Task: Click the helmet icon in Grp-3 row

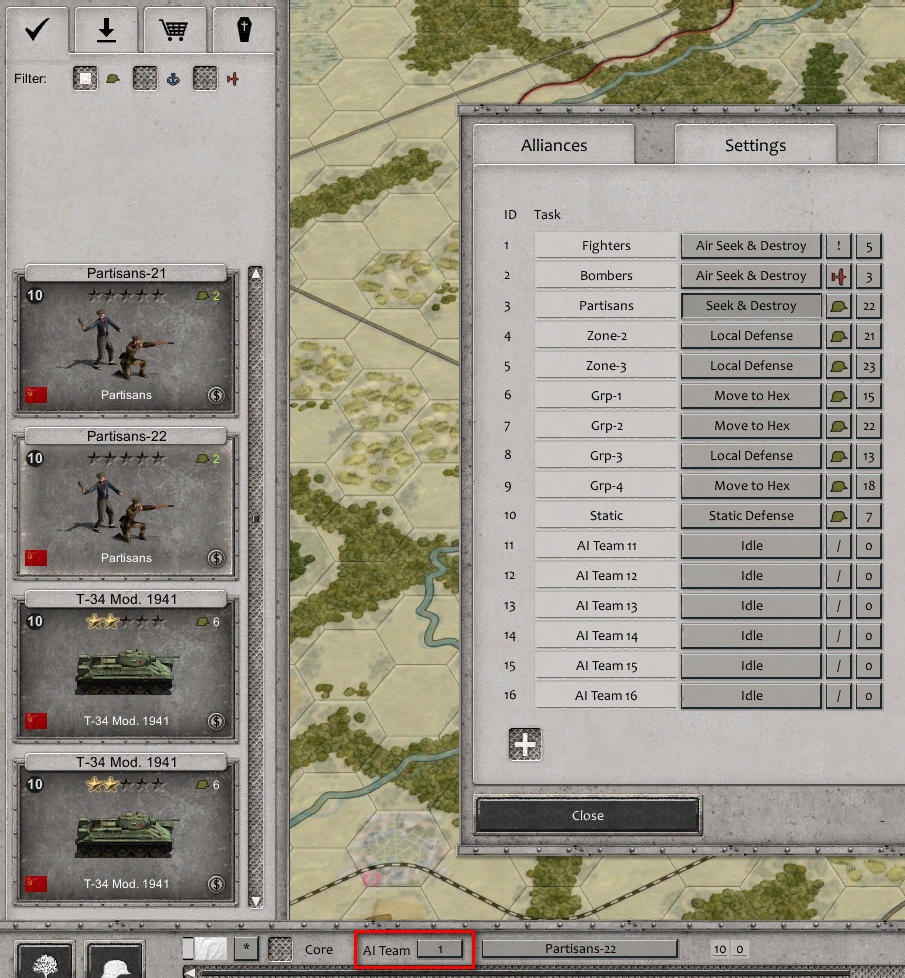Action: tap(838, 455)
